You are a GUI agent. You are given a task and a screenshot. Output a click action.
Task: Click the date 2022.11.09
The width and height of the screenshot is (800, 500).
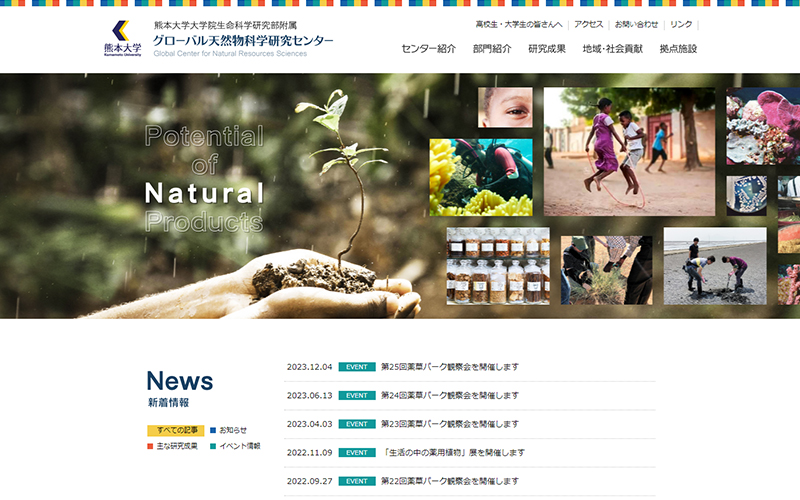309,453
